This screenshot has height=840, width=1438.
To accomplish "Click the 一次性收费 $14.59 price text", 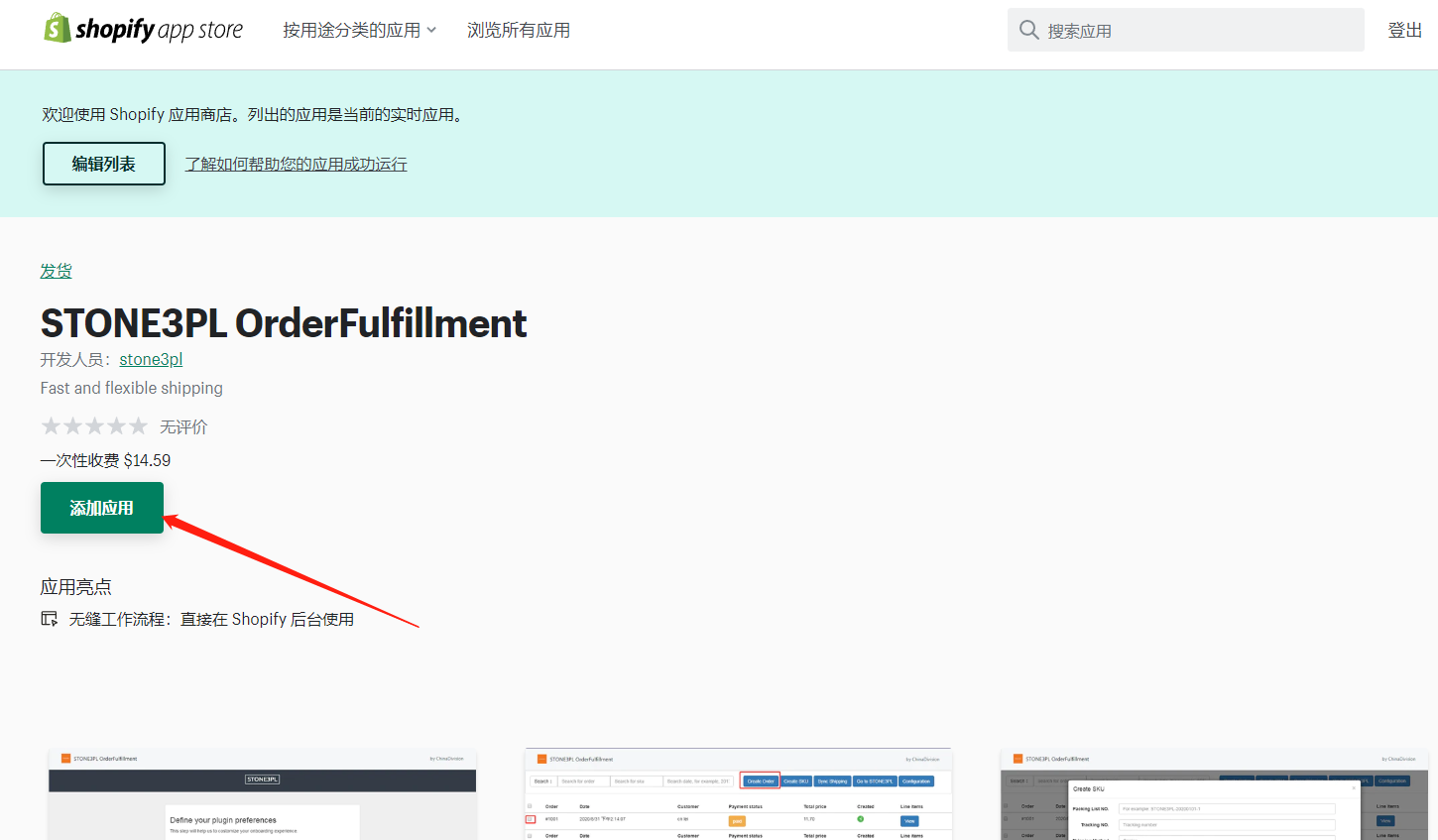I will (x=105, y=460).
